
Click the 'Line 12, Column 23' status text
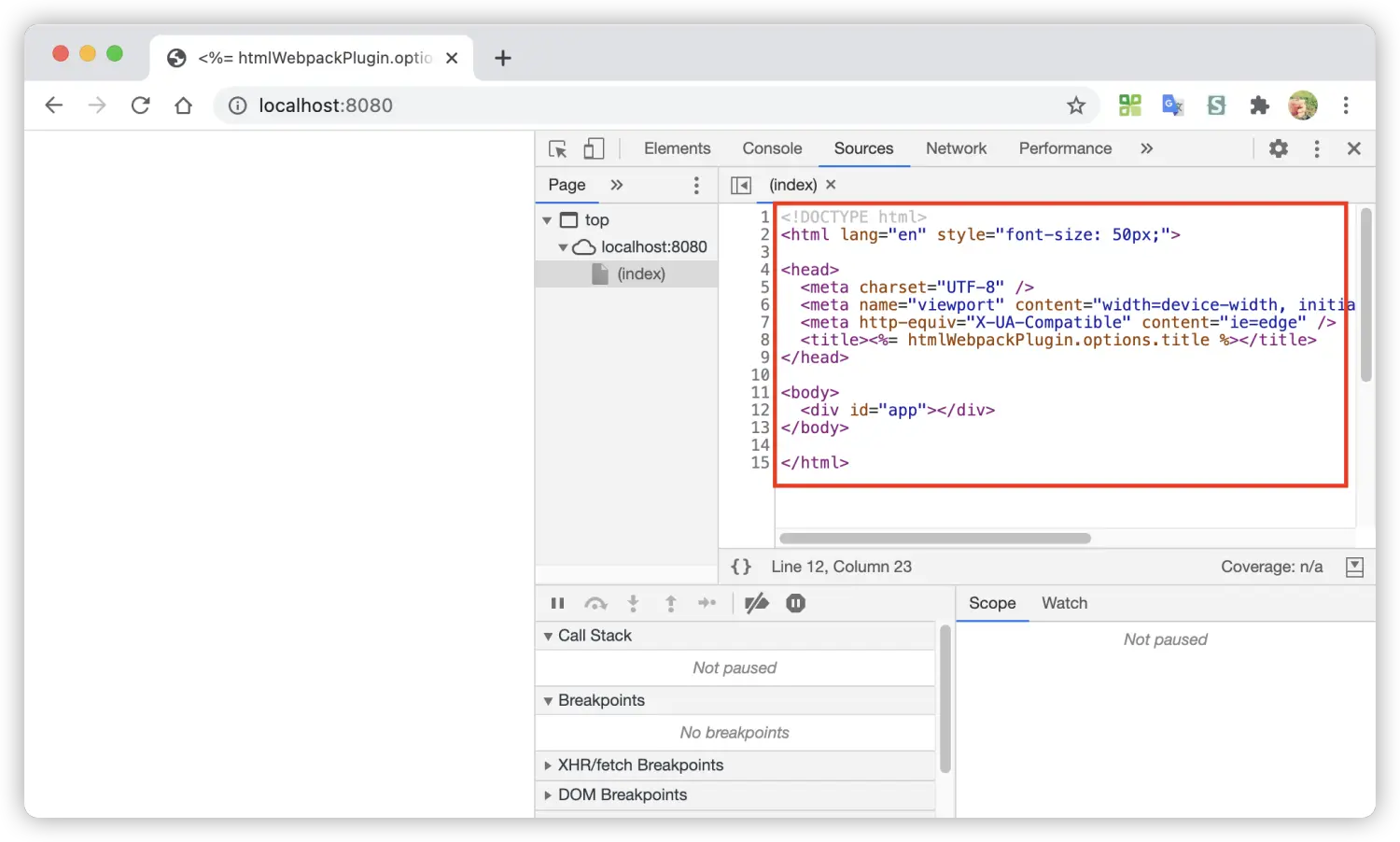point(841,567)
